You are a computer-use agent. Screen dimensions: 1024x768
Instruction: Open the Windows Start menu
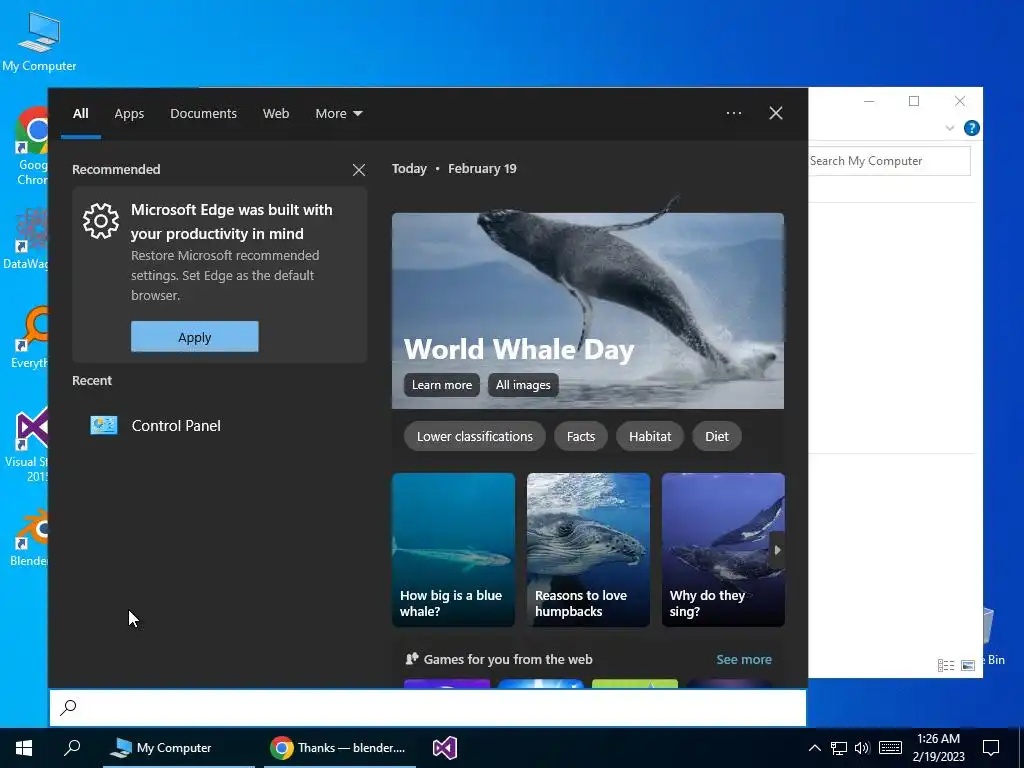coord(24,748)
